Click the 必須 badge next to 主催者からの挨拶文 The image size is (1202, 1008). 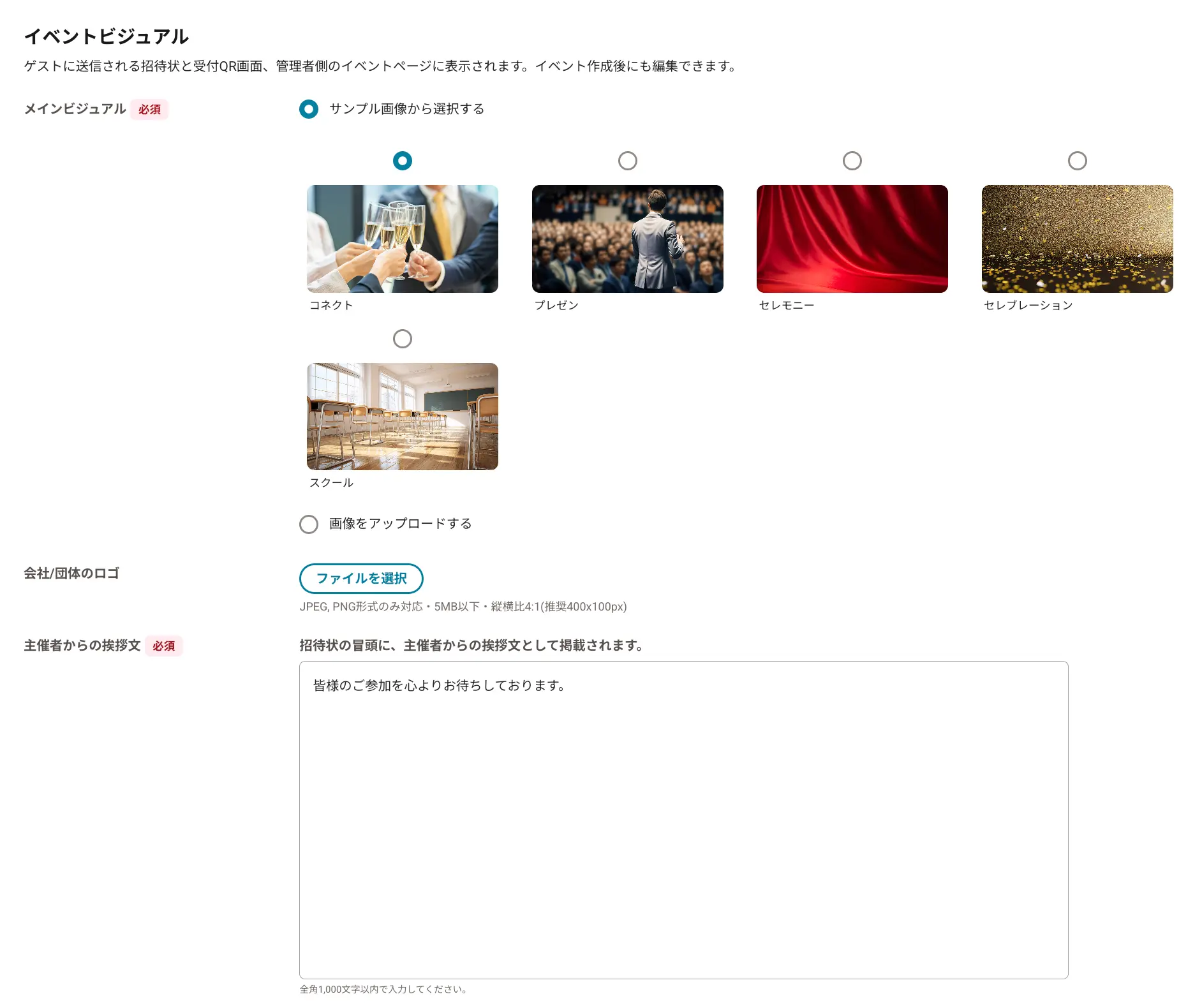(164, 646)
